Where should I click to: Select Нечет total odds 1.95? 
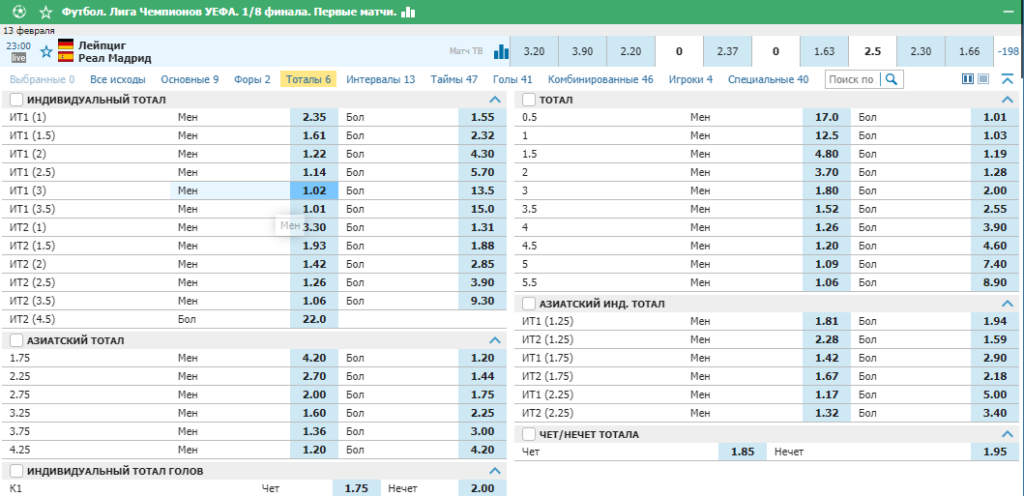tap(995, 452)
